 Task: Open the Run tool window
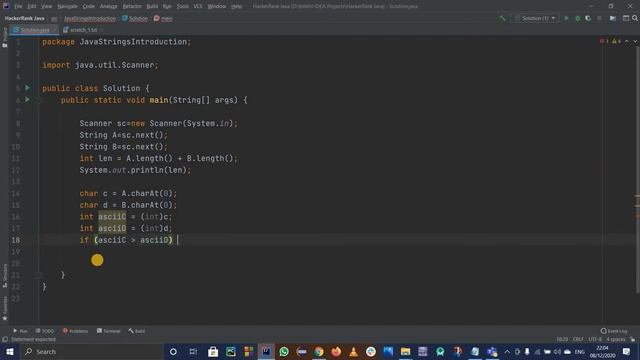[20, 331]
